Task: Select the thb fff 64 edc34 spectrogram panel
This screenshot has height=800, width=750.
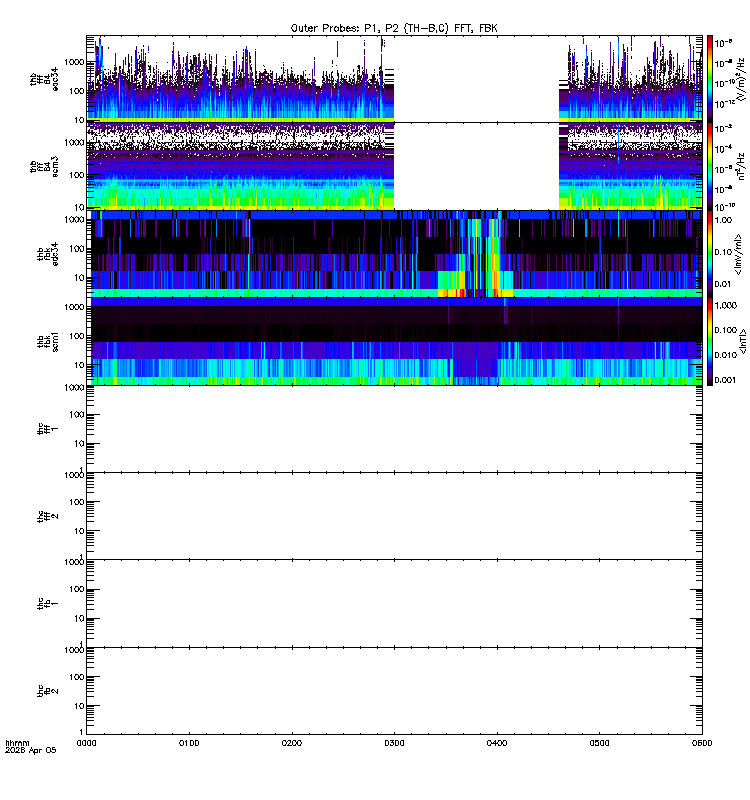Action: (394, 79)
